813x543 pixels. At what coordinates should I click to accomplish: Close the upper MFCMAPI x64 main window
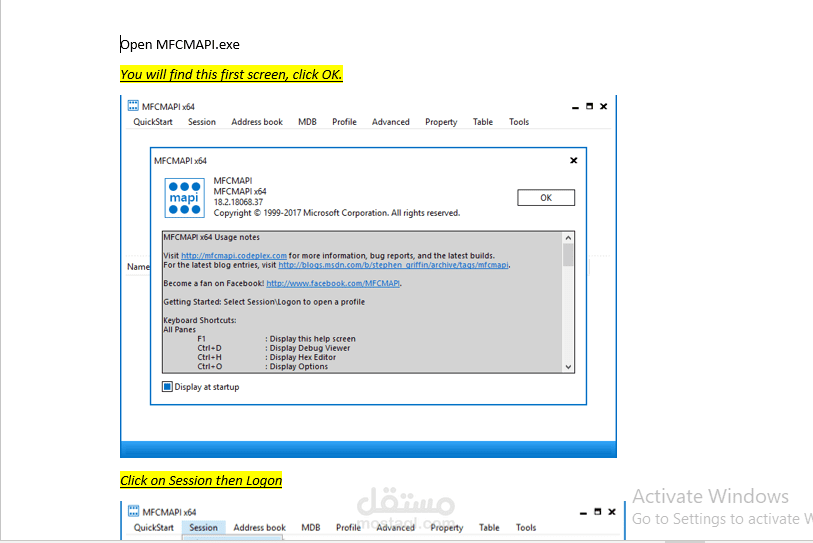point(604,106)
